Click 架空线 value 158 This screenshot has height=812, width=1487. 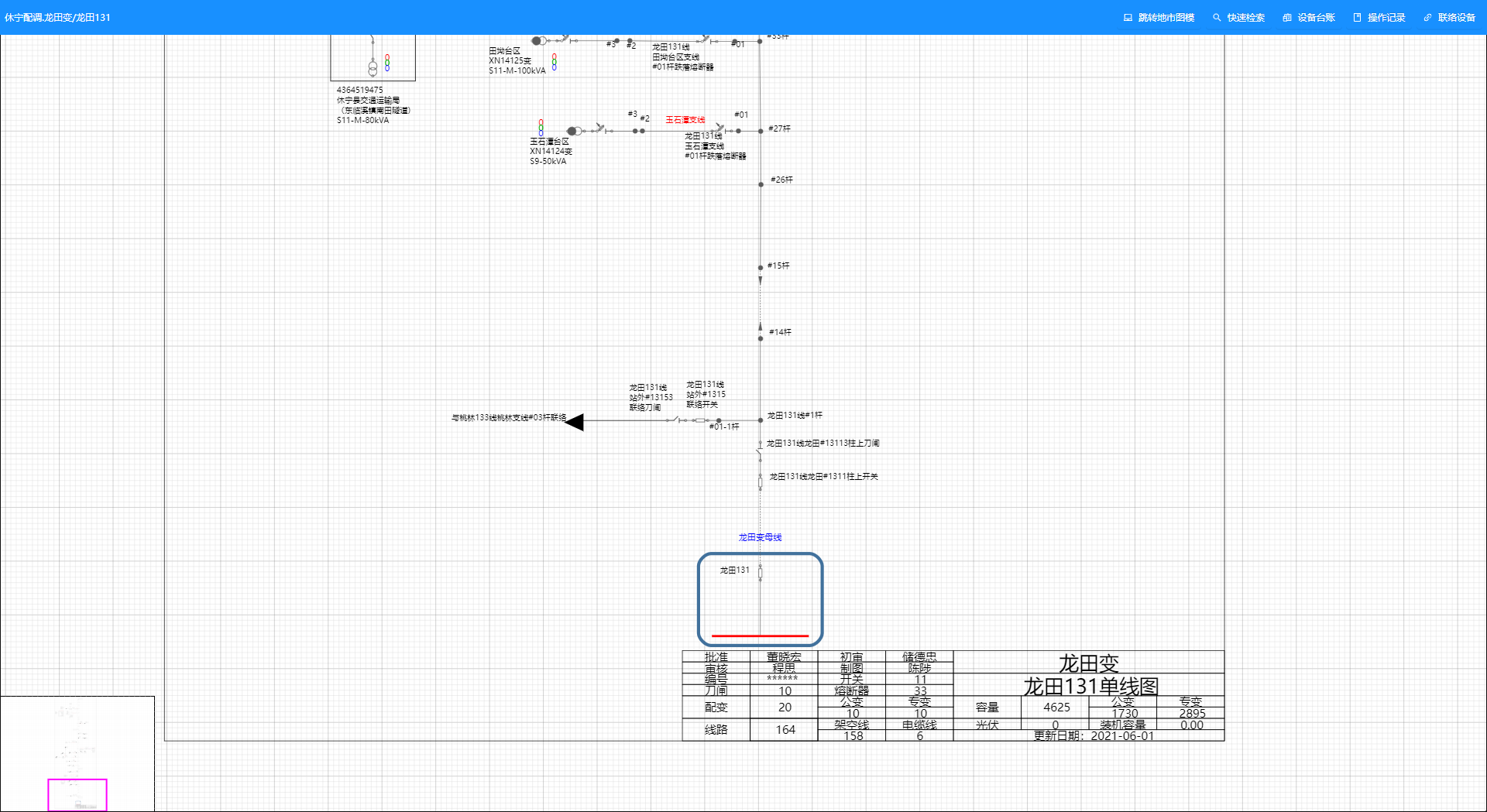coord(853,736)
